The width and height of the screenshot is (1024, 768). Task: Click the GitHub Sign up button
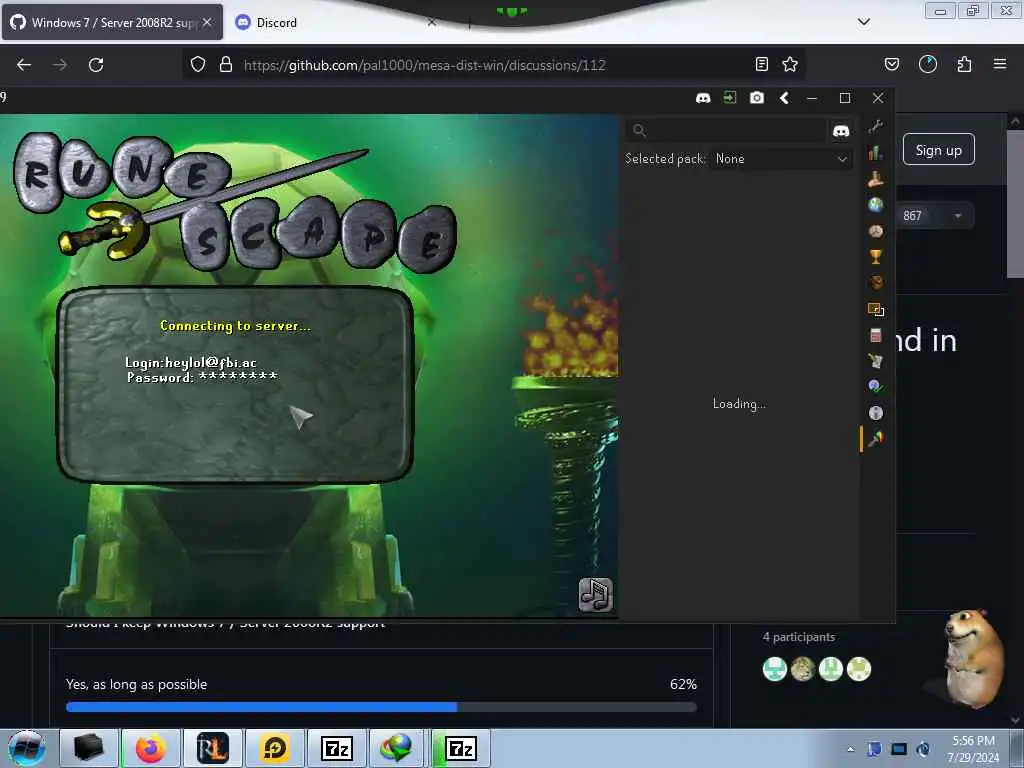click(x=938, y=150)
